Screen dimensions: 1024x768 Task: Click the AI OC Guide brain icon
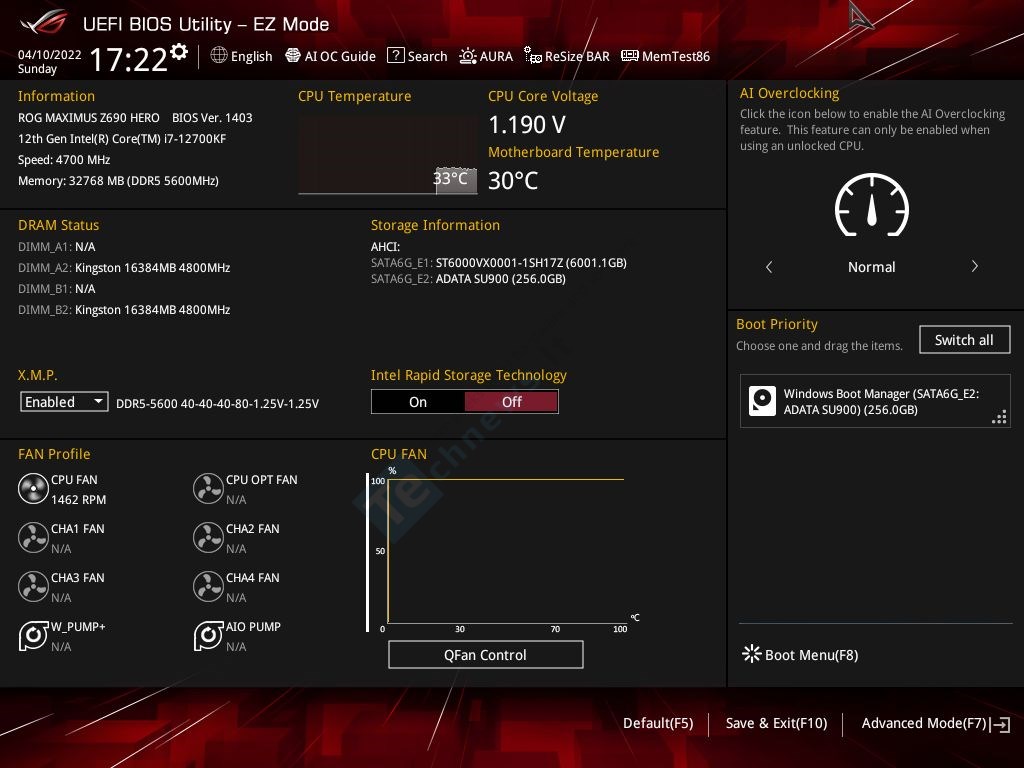click(293, 56)
